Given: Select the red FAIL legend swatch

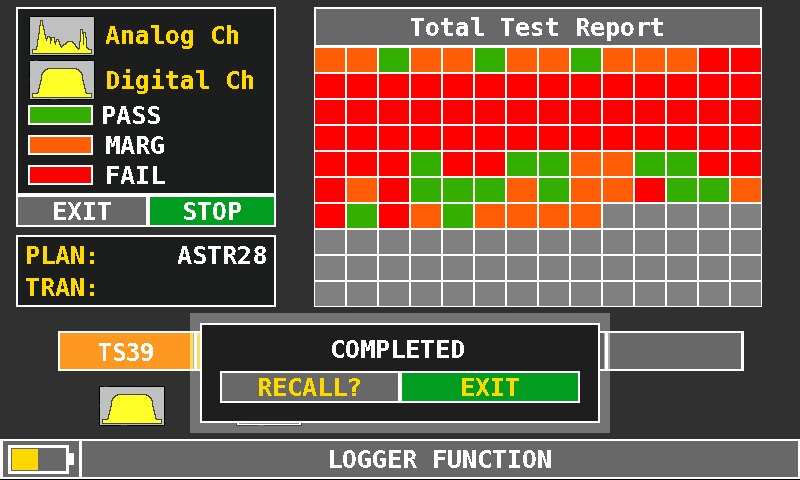Looking at the screenshot, I should click(60, 176).
